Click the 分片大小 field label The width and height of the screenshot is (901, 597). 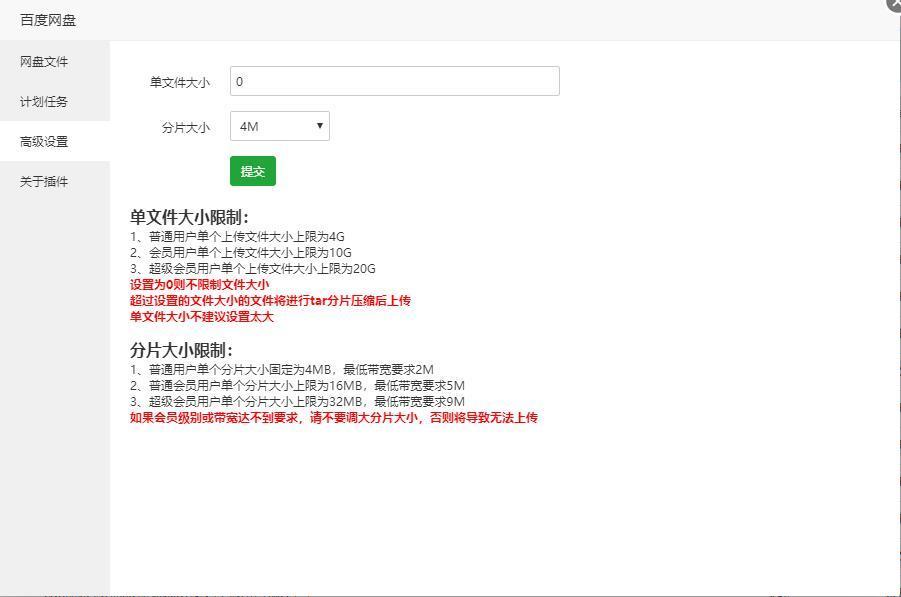[185, 126]
